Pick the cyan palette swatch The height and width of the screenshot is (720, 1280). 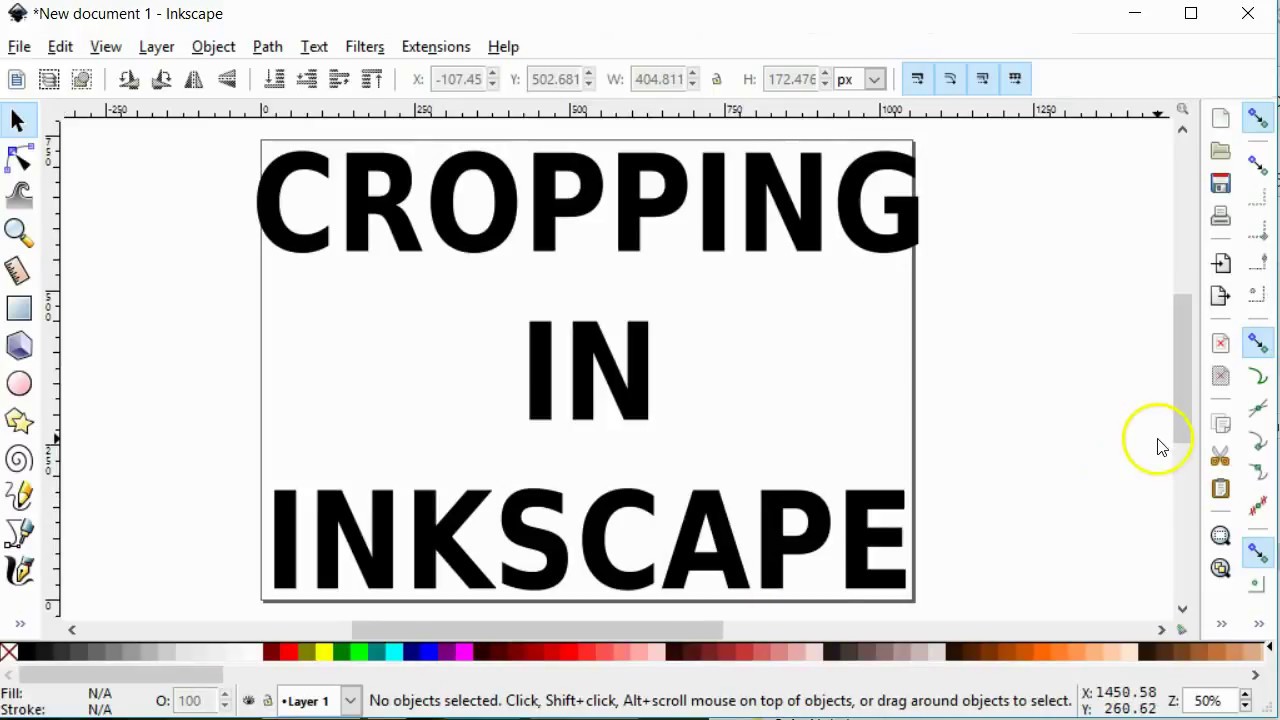pos(394,653)
